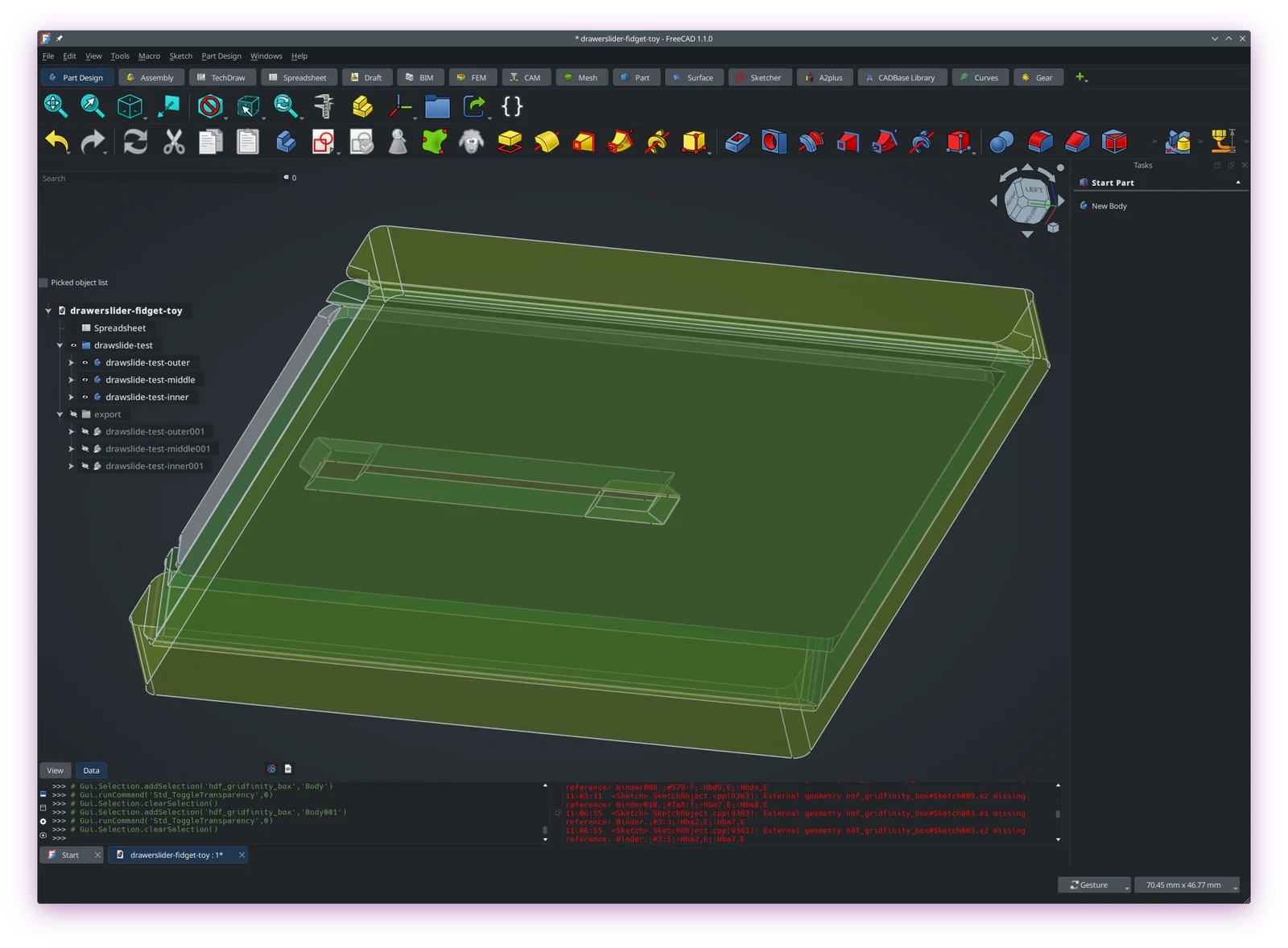Screen dimensions: 1288x948
Task: Expand the drawslide-test-outer001 item
Action: [71, 432]
